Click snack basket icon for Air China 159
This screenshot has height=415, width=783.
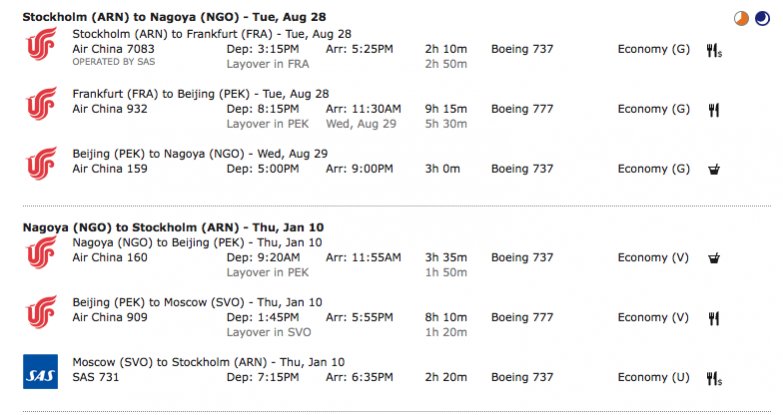coord(714,169)
